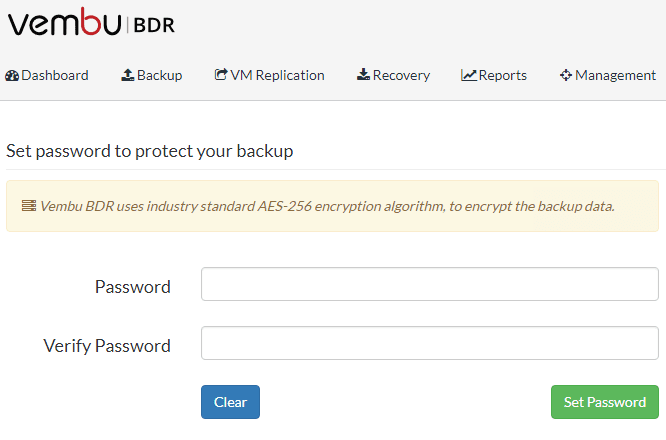Screen dimensions: 666x440
Task: Open the Management menu text
Action: tap(616, 75)
